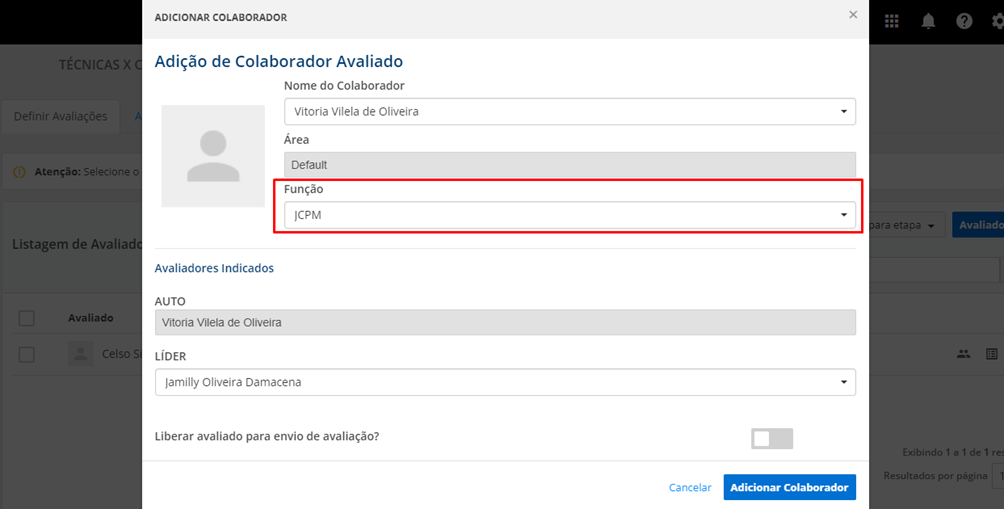Enable 'Liberar avaliado para envio de avaliação' switch
Viewport: 1004px width, 509px height.
pyautogui.click(x=771, y=438)
